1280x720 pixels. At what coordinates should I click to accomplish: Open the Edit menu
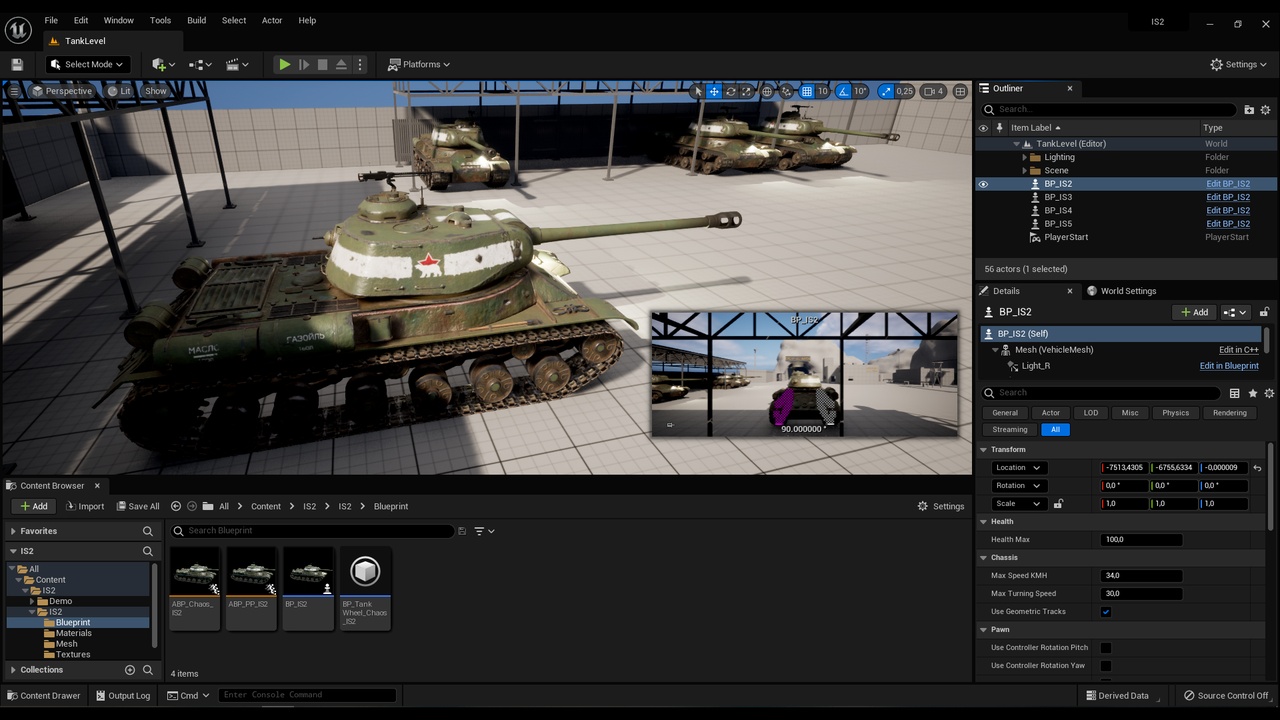(x=81, y=20)
